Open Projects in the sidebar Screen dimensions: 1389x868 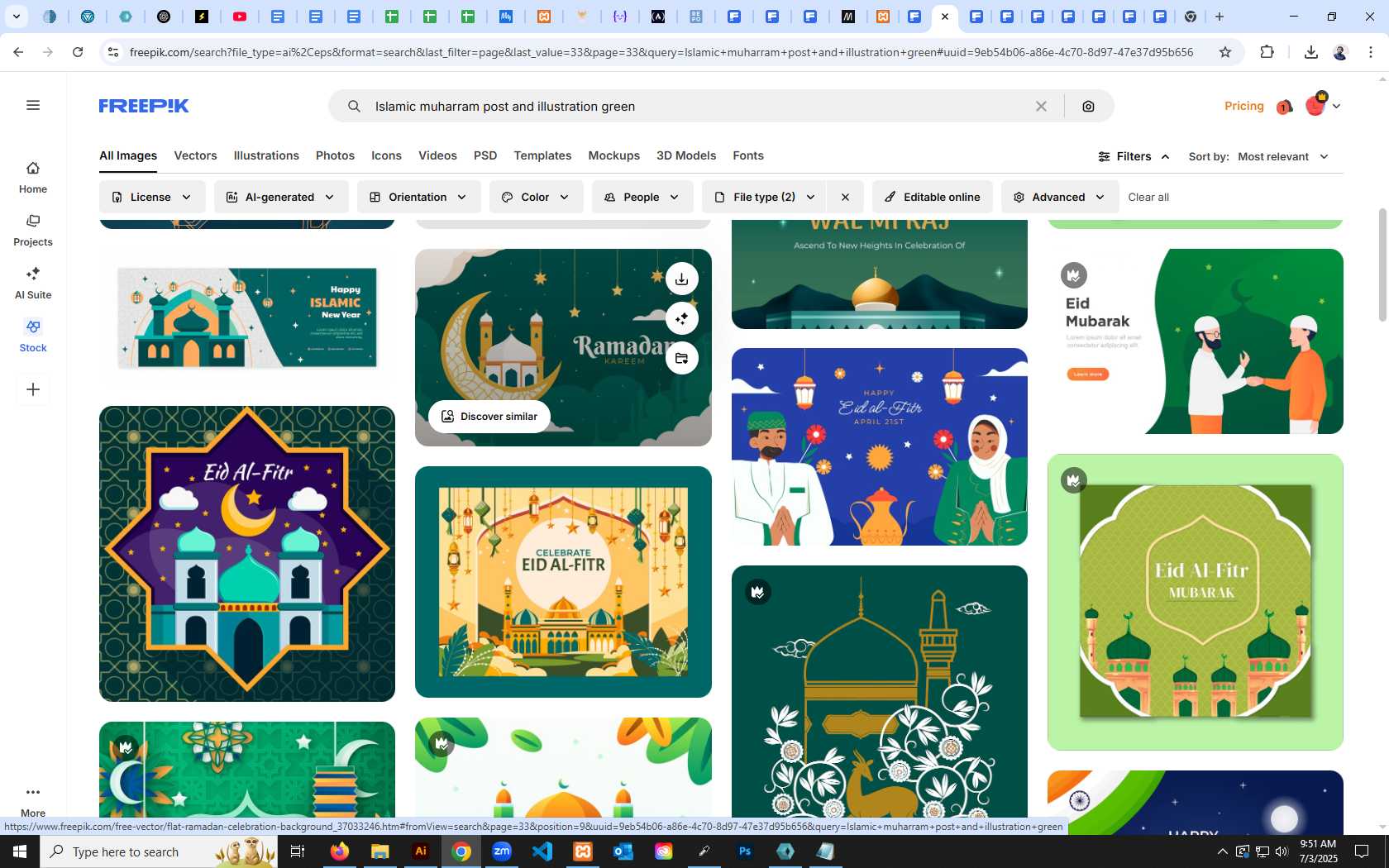(x=33, y=231)
